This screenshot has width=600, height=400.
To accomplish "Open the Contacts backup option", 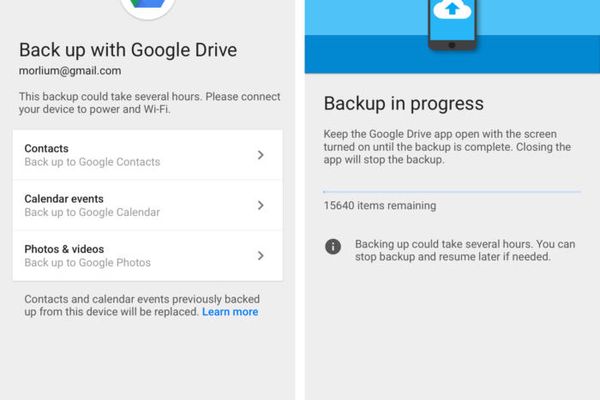I will pyautogui.click(x=148, y=155).
